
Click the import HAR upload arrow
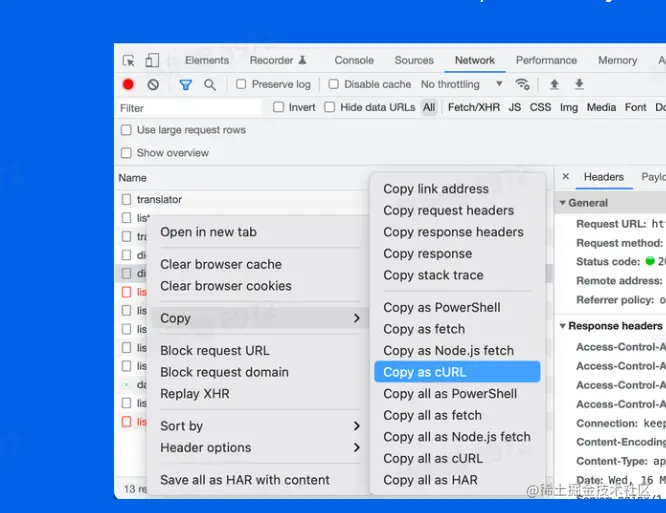[x=554, y=84]
